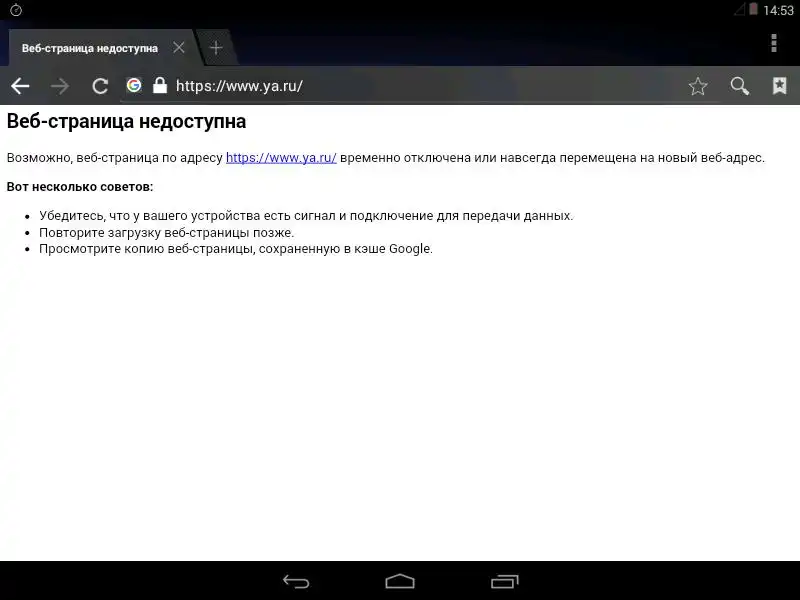
Task: Tap the Android home navigation button
Action: coord(400,582)
